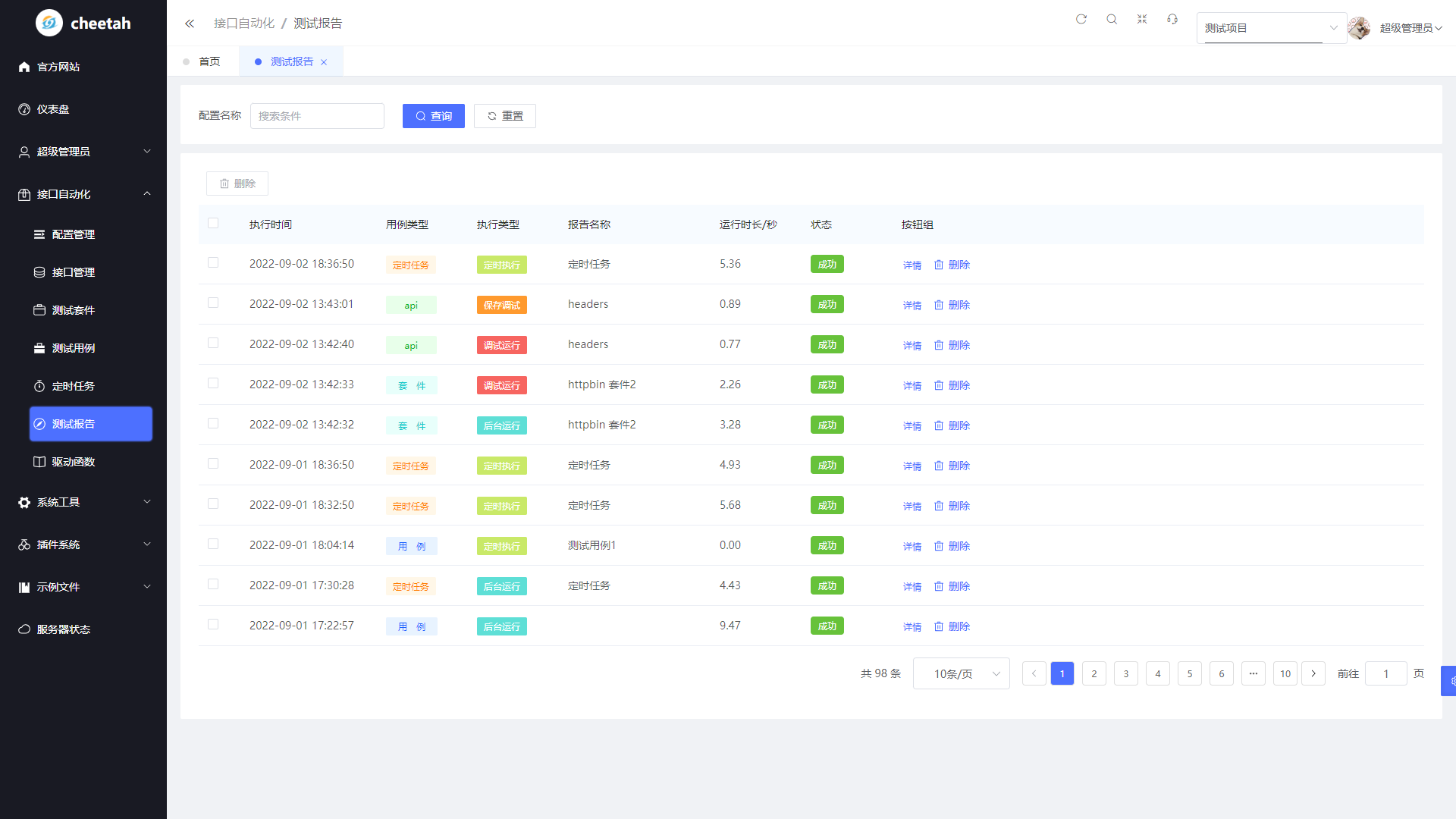Open the 测试项目 project dropdown

[1270, 28]
